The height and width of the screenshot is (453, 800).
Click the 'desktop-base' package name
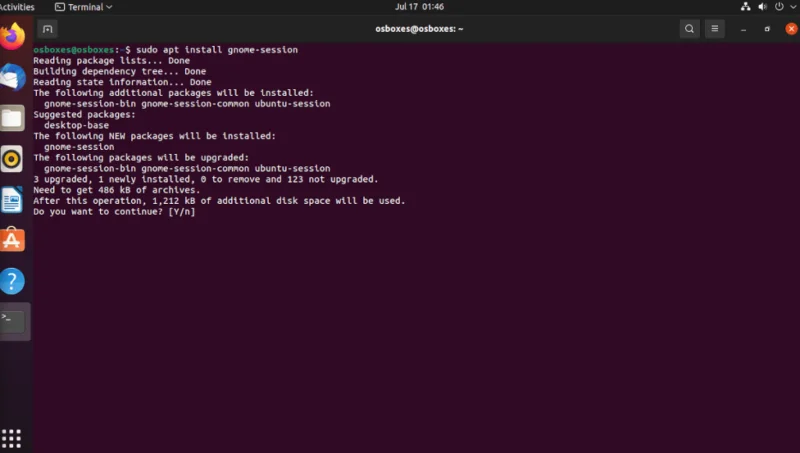tap(77, 125)
